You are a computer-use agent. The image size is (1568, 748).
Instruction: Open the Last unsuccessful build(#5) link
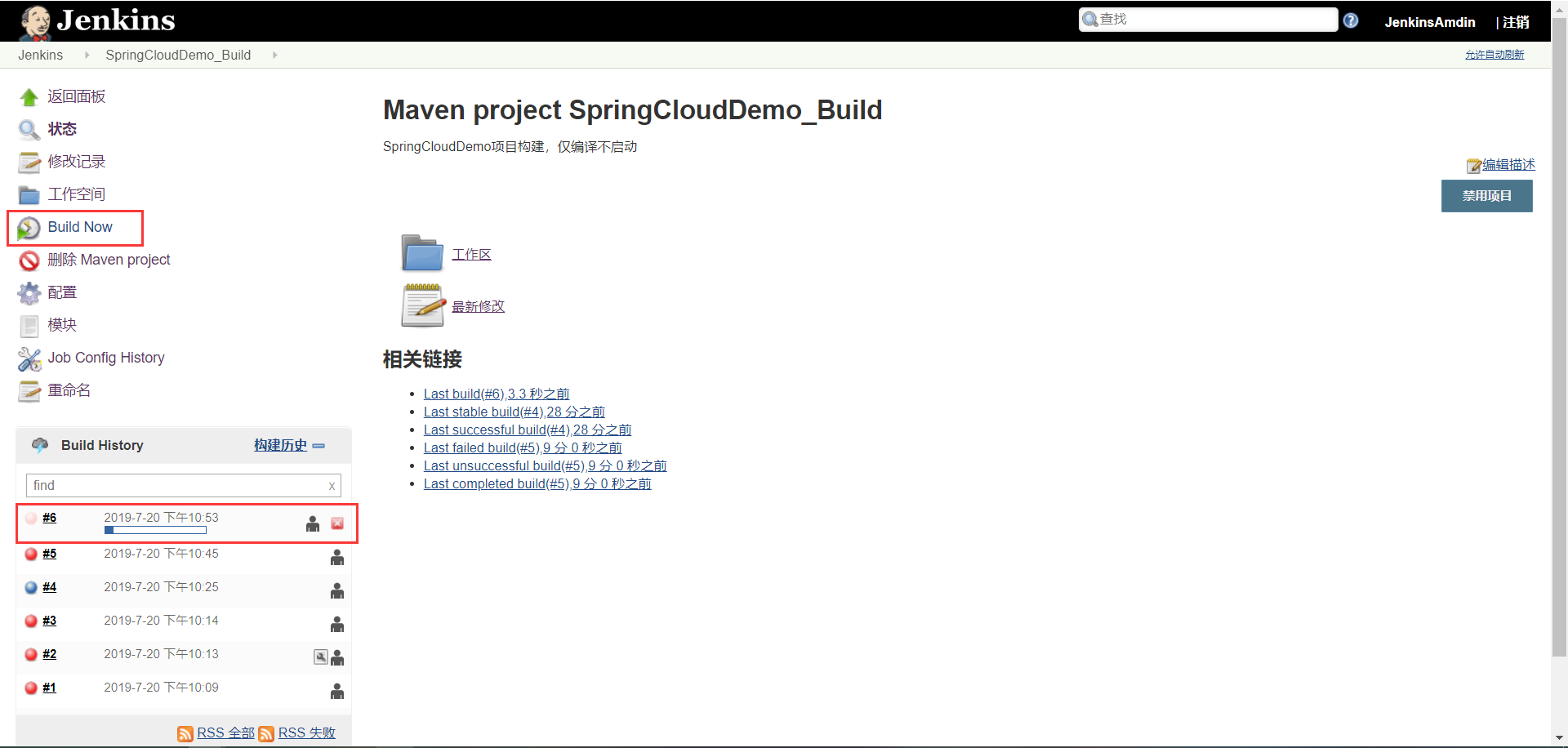(x=545, y=465)
